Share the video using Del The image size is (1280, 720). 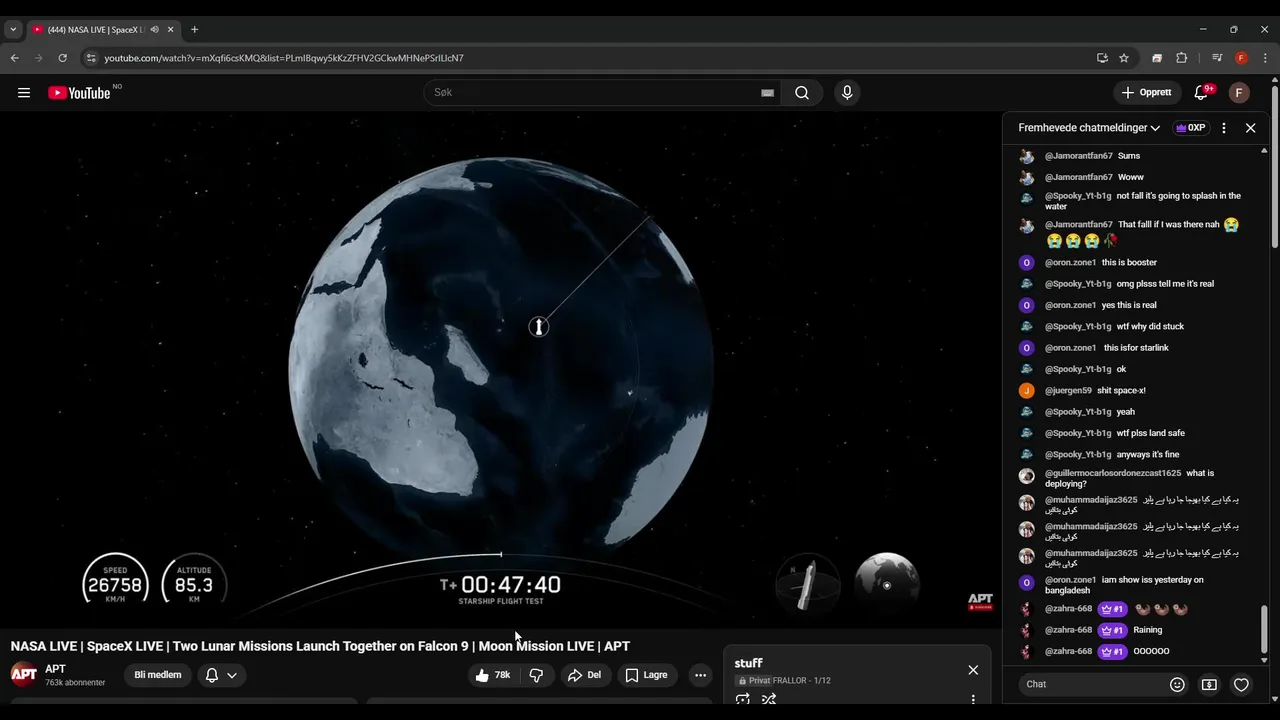tap(584, 675)
